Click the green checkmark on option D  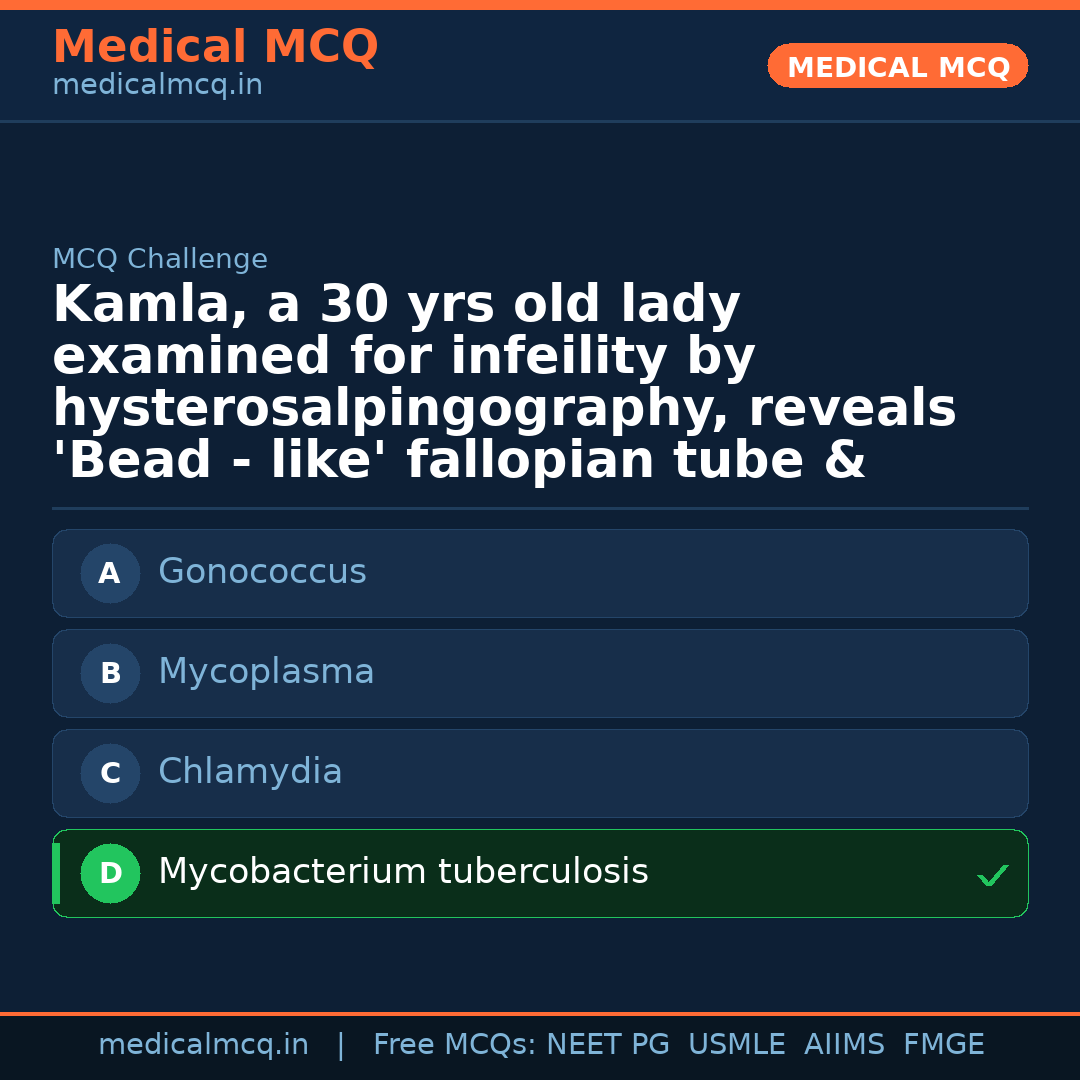pos(992,876)
